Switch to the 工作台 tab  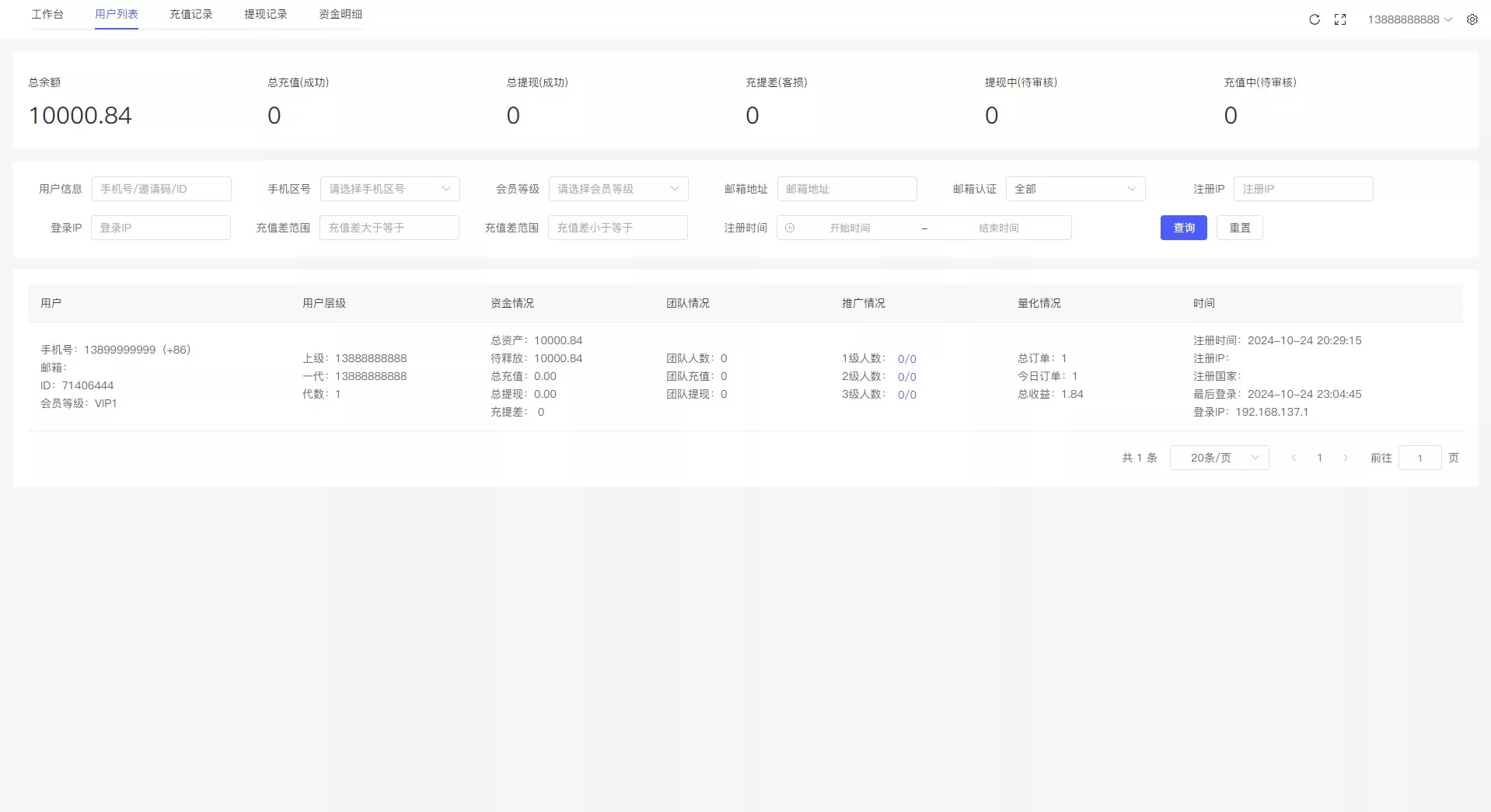[48, 14]
